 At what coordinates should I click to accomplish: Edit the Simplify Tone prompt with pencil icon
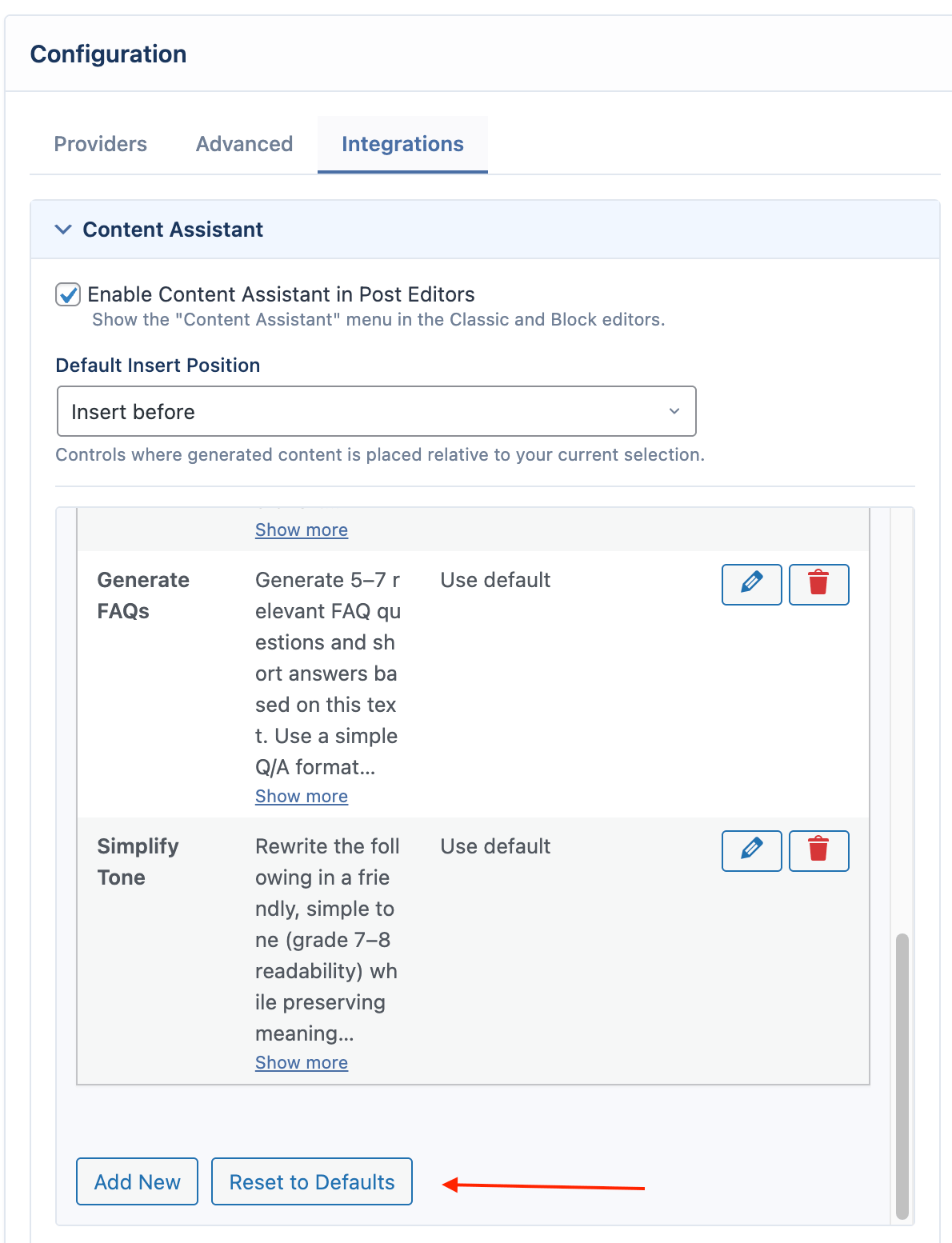tap(751, 850)
